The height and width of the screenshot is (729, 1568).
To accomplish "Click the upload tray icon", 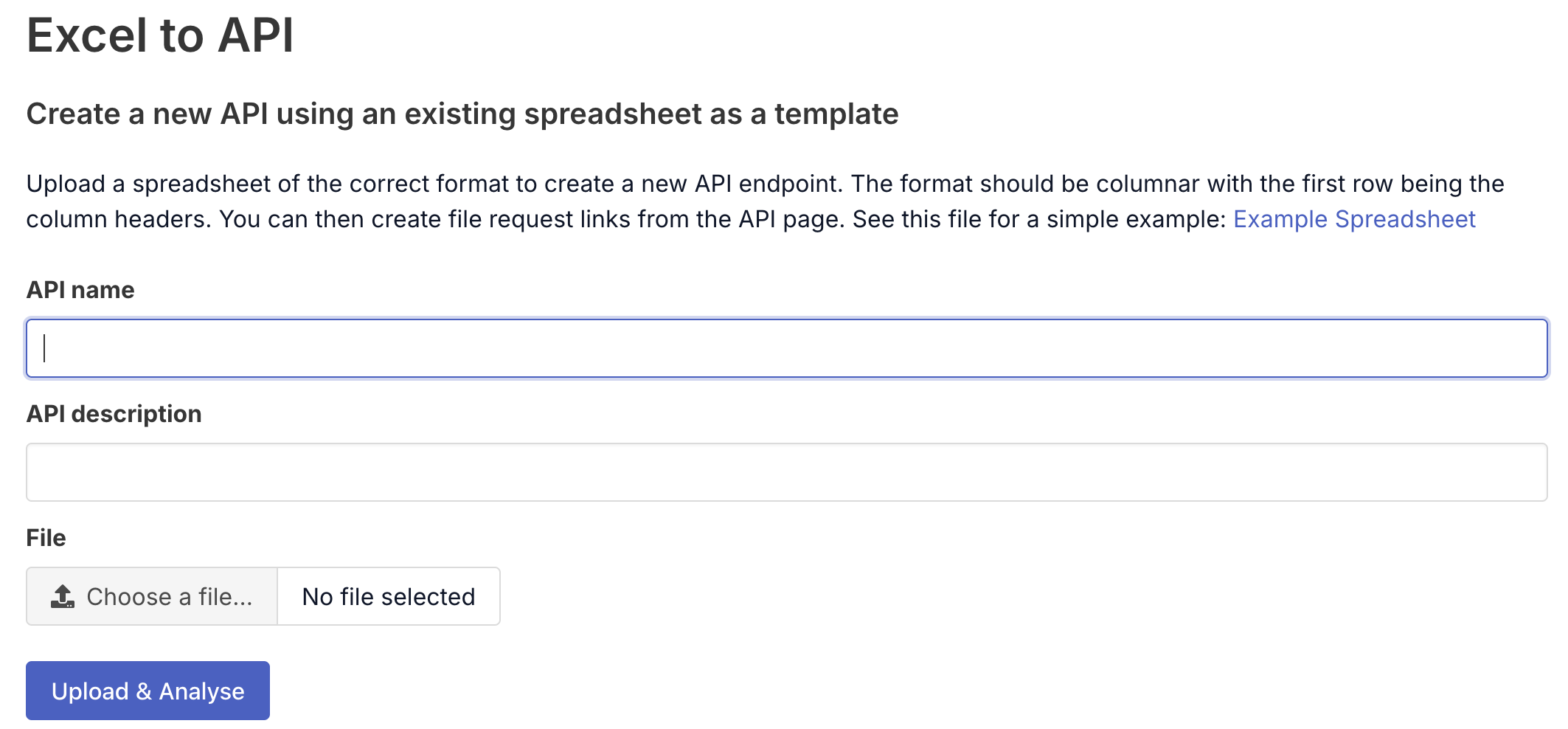I will [x=63, y=596].
